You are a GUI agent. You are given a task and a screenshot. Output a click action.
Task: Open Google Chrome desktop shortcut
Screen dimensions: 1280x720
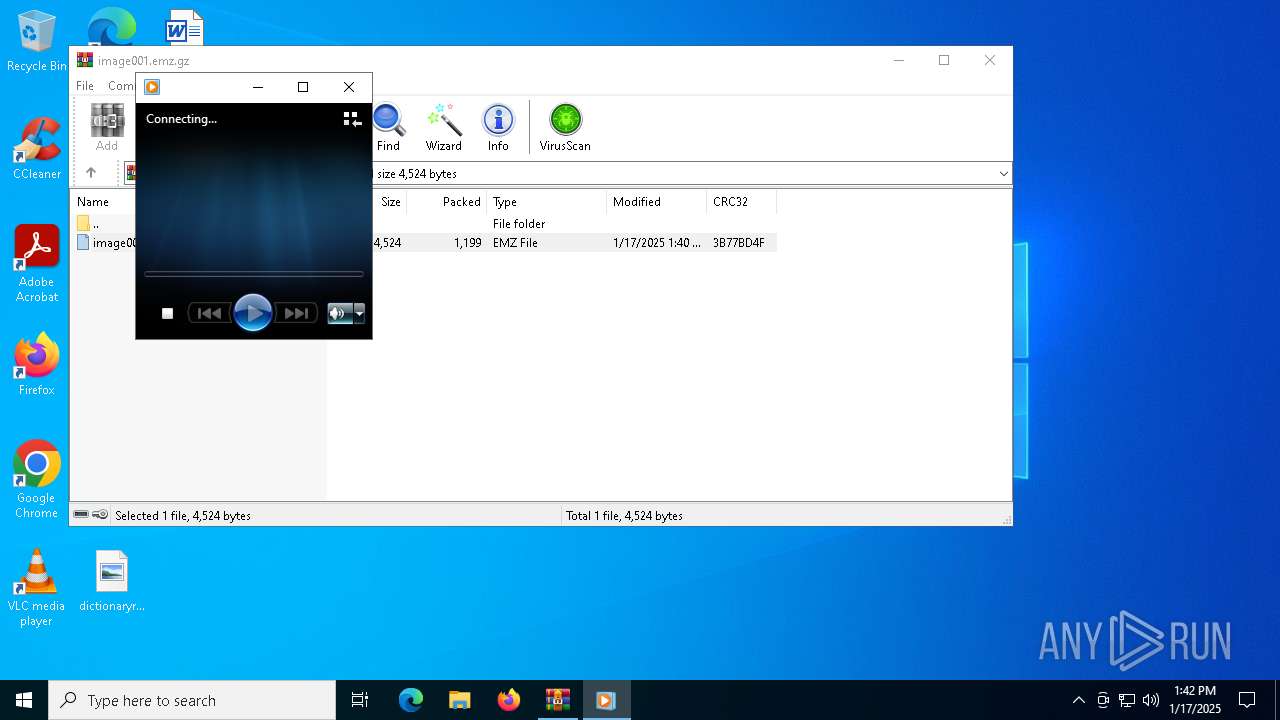(x=37, y=479)
